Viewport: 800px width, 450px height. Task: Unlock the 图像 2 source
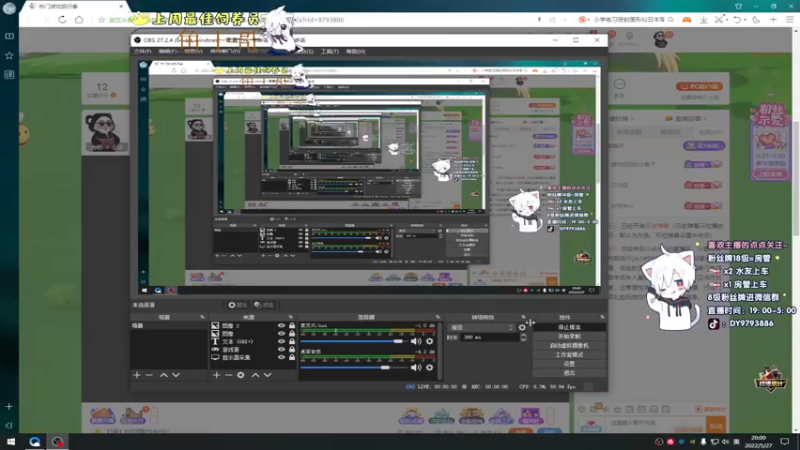292,326
